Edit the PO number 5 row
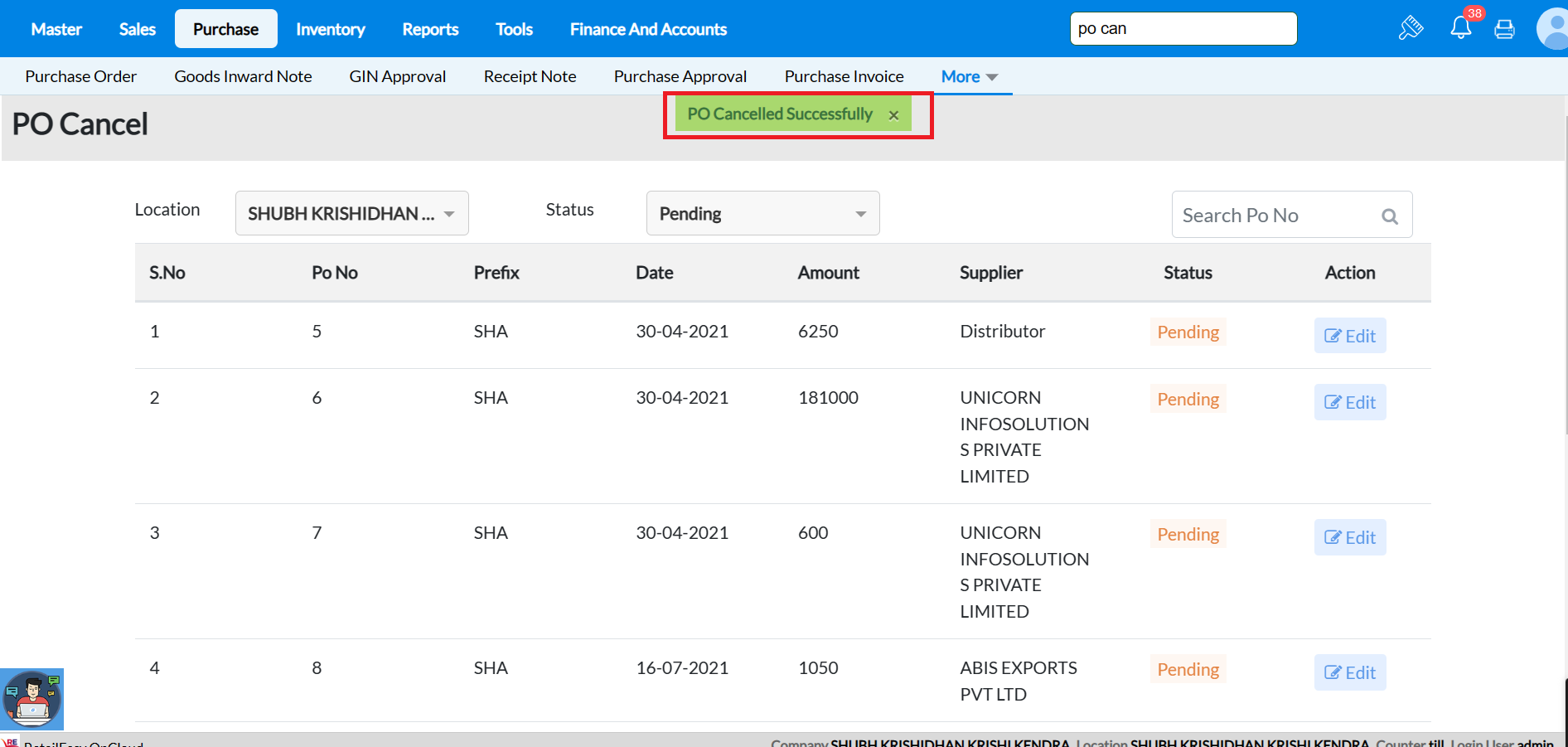1568x747 pixels. click(x=1349, y=336)
